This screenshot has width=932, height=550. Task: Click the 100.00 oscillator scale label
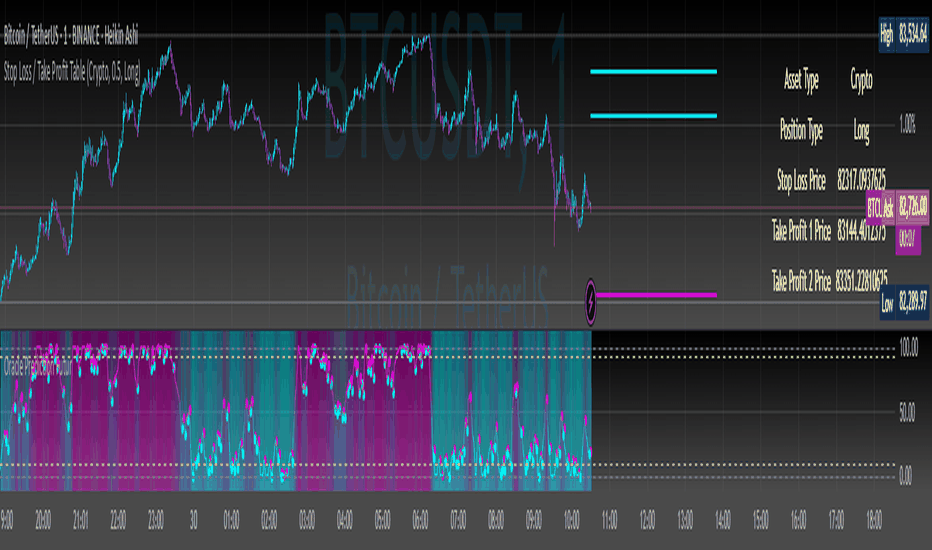point(909,348)
